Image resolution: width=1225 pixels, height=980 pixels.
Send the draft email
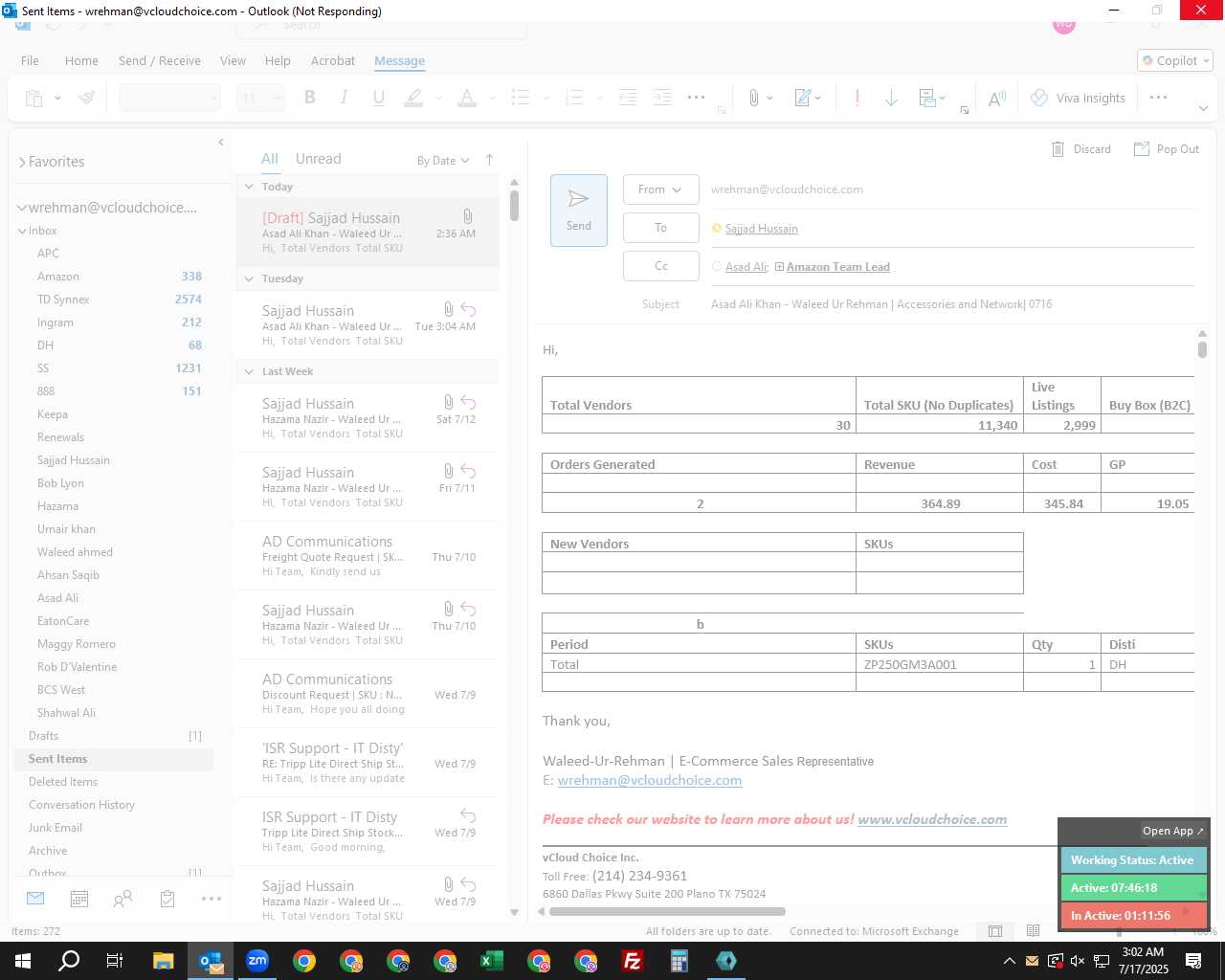(579, 211)
